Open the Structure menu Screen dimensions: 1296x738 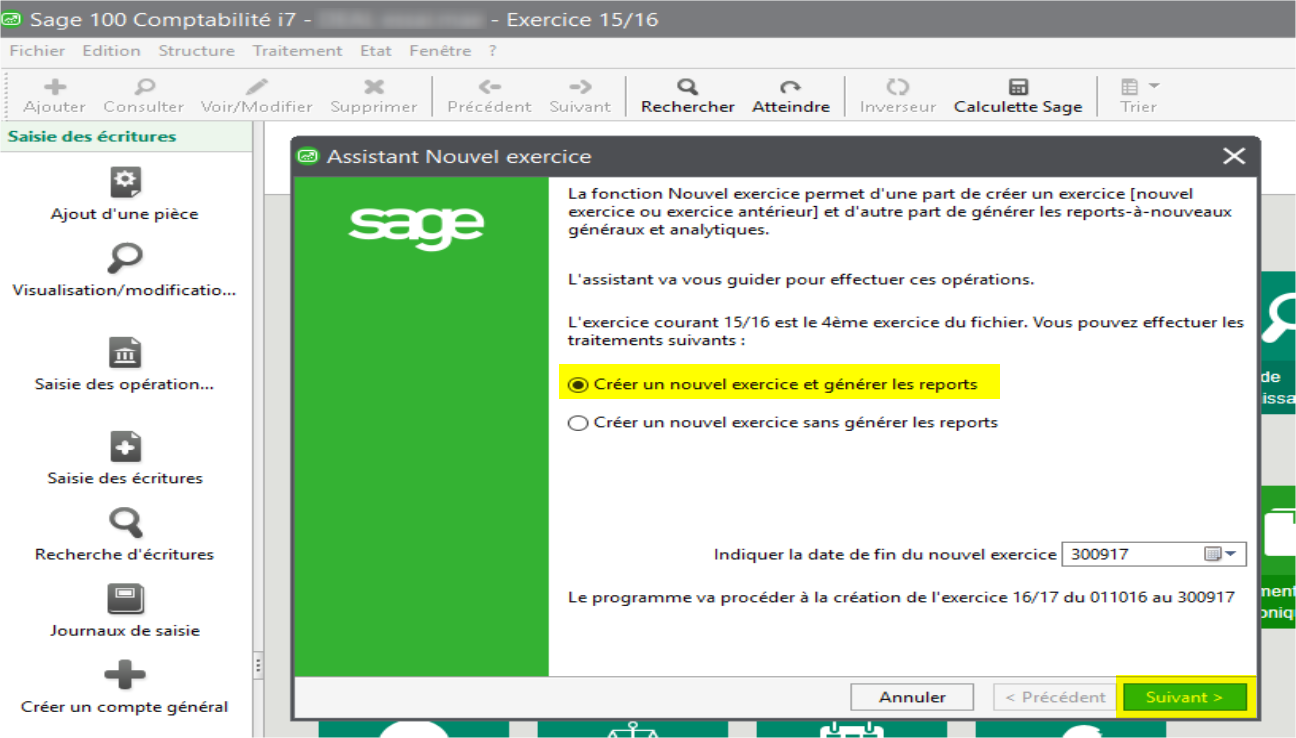(196, 51)
